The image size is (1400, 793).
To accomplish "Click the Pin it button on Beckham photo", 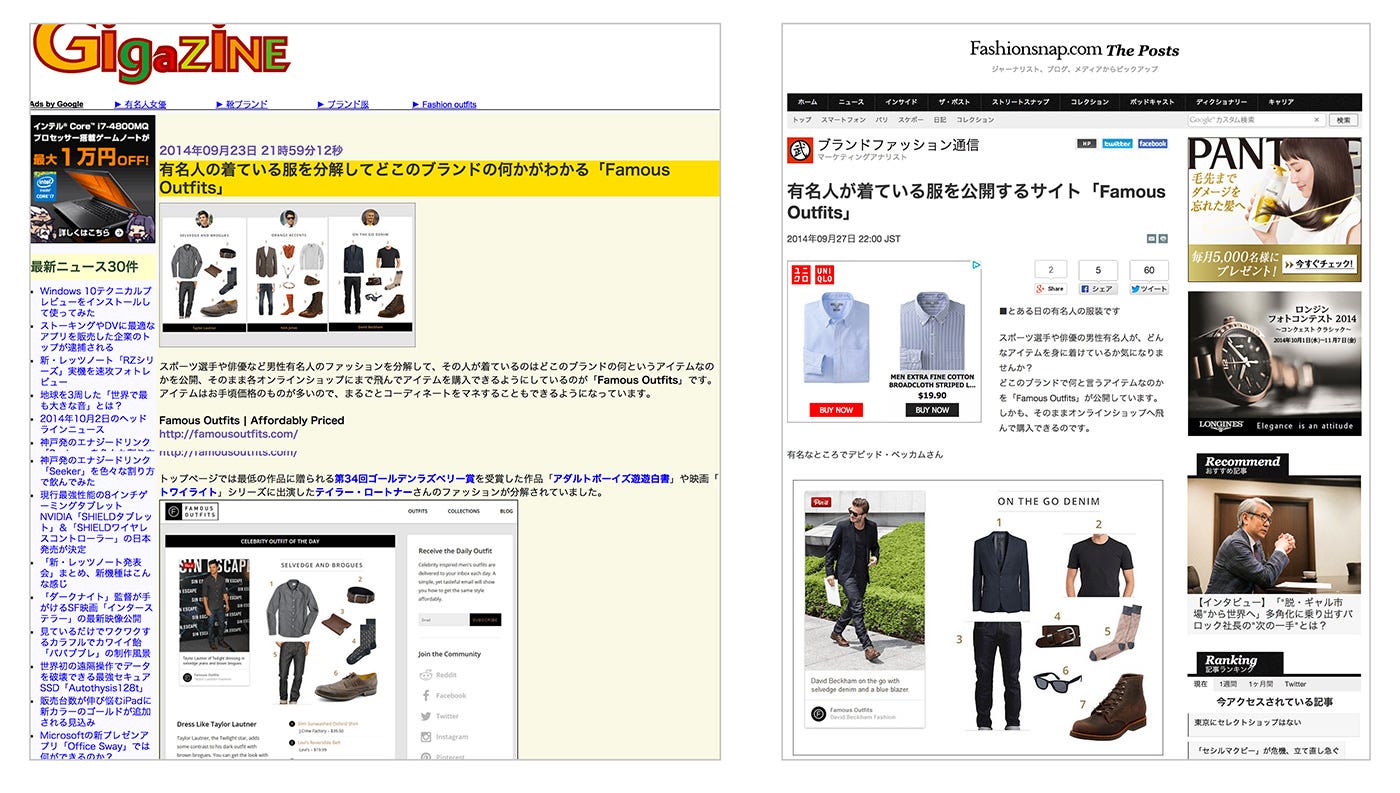I will click(x=821, y=502).
